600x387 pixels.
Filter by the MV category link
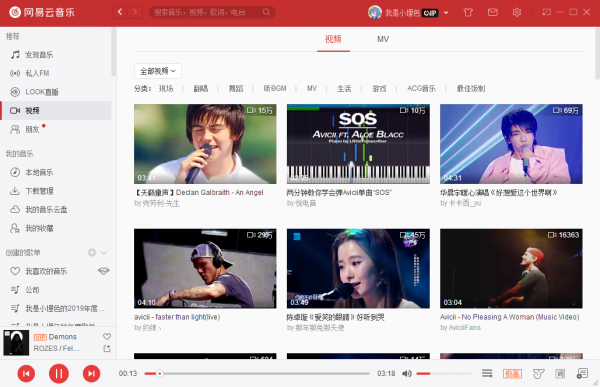[312, 88]
